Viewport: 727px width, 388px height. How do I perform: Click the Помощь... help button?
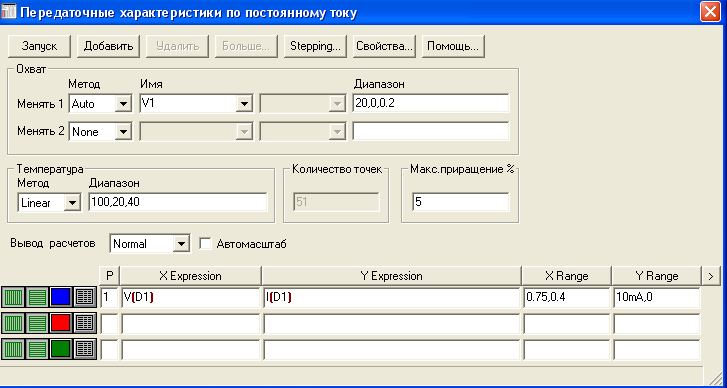click(x=453, y=46)
